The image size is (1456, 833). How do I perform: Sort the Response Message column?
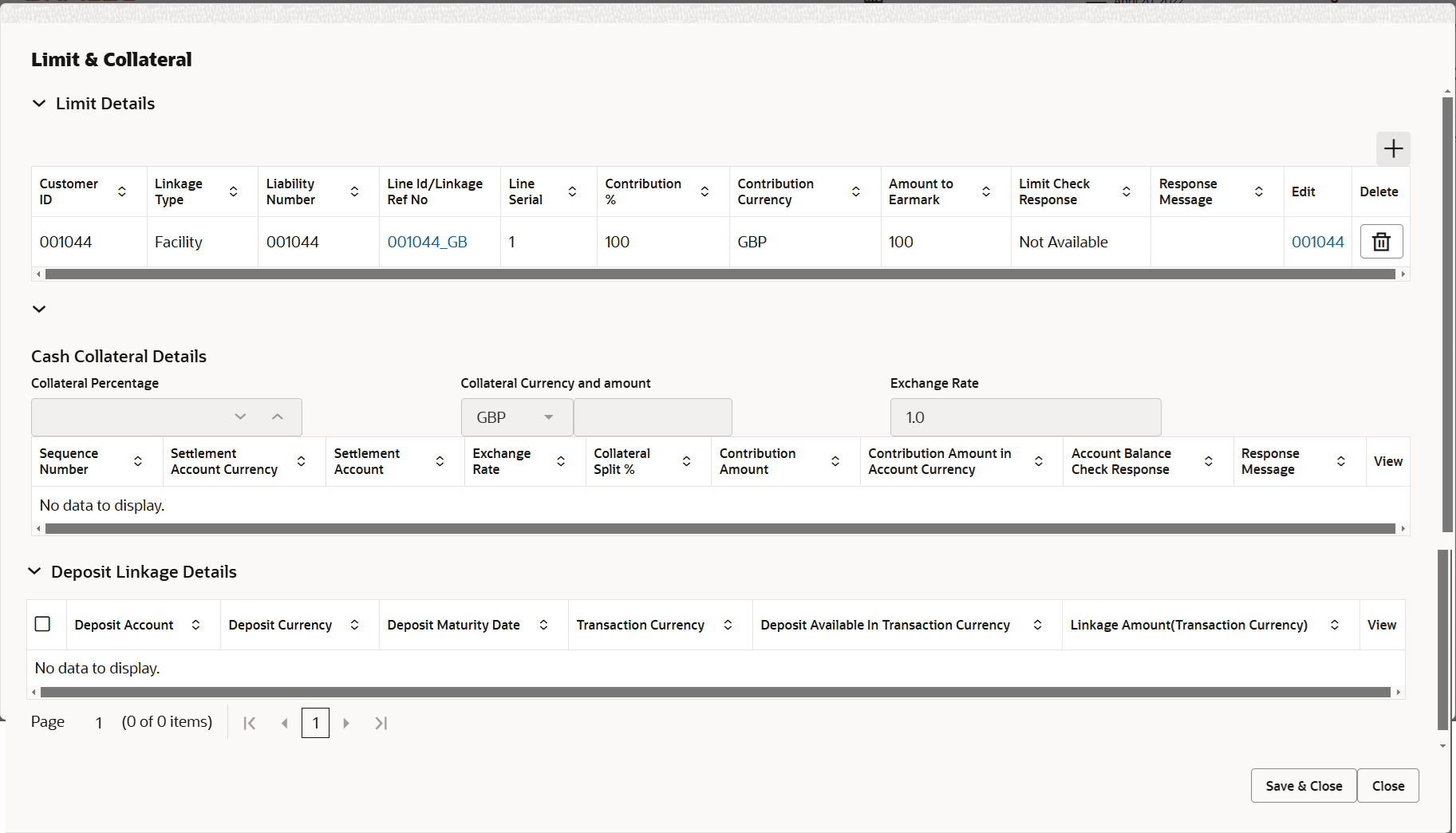coord(1259,191)
